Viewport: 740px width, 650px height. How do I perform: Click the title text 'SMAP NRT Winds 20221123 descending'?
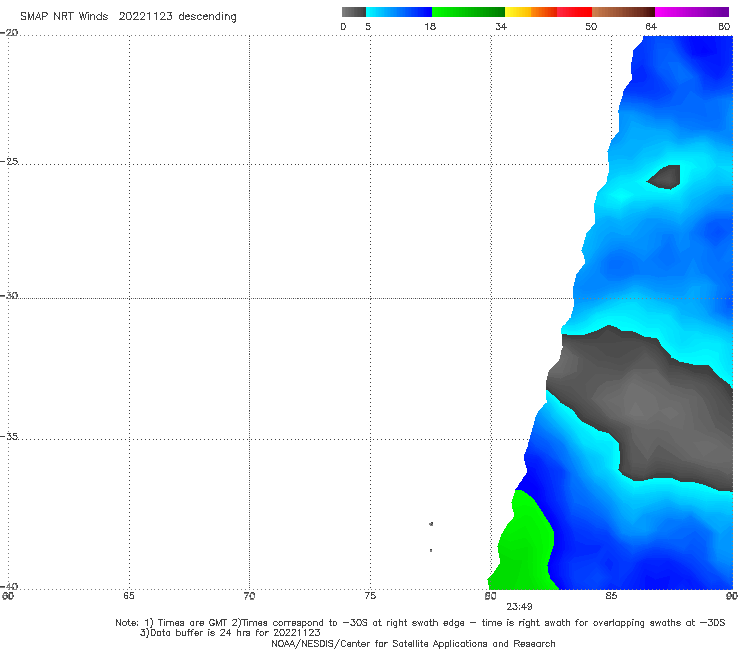click(x=128, y=17)
